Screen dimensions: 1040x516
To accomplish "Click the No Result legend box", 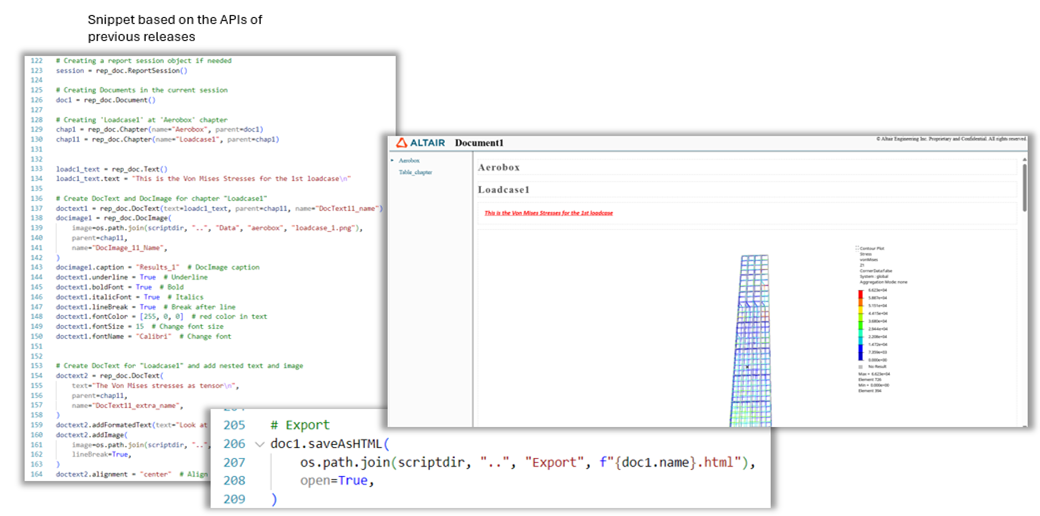I will pyautogui.click(x=859, y=367).
